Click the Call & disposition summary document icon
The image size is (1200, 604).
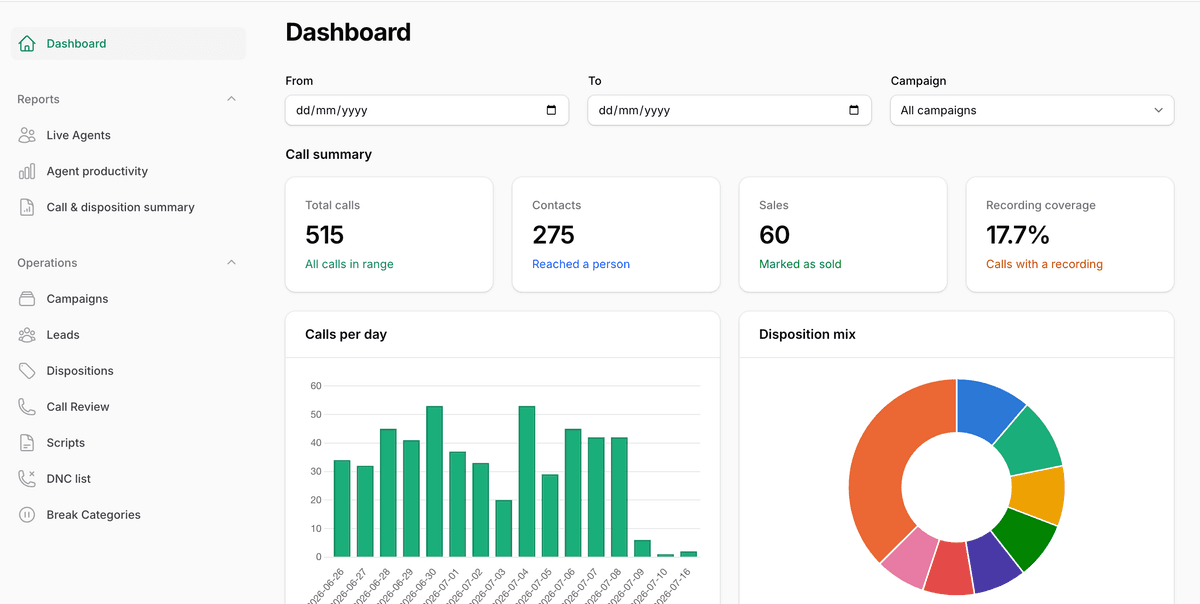27,207
